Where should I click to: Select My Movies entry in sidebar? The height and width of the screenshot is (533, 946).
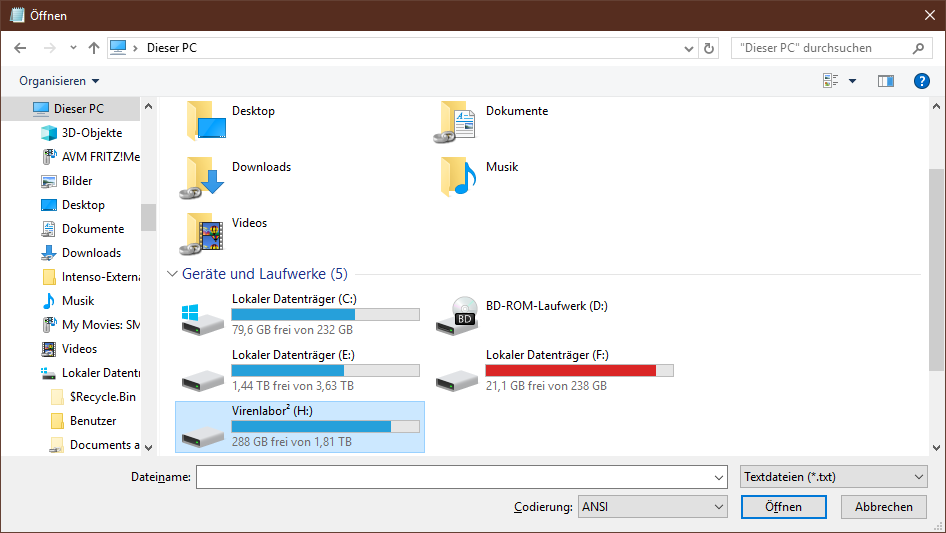click(x=90, y=325)
